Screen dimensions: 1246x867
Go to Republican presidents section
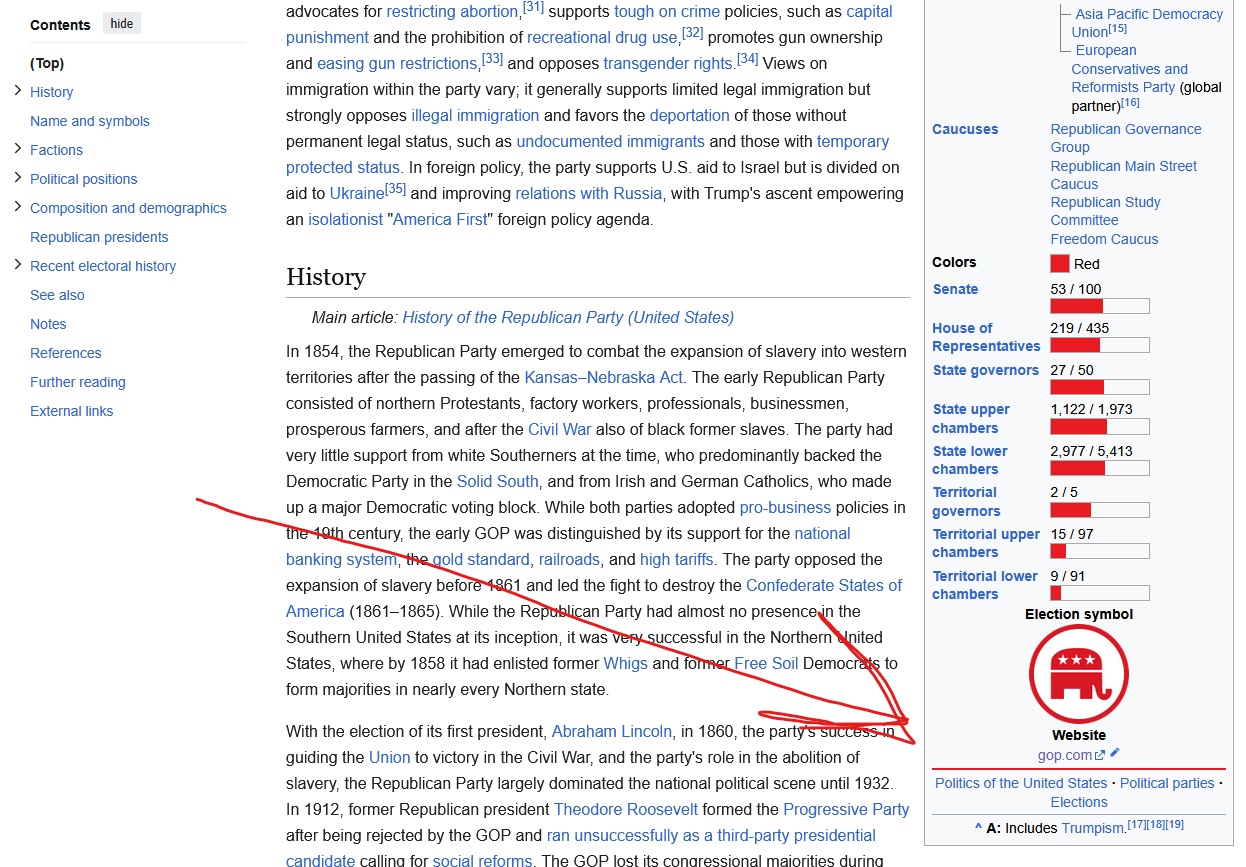click(x=99, y=237)
